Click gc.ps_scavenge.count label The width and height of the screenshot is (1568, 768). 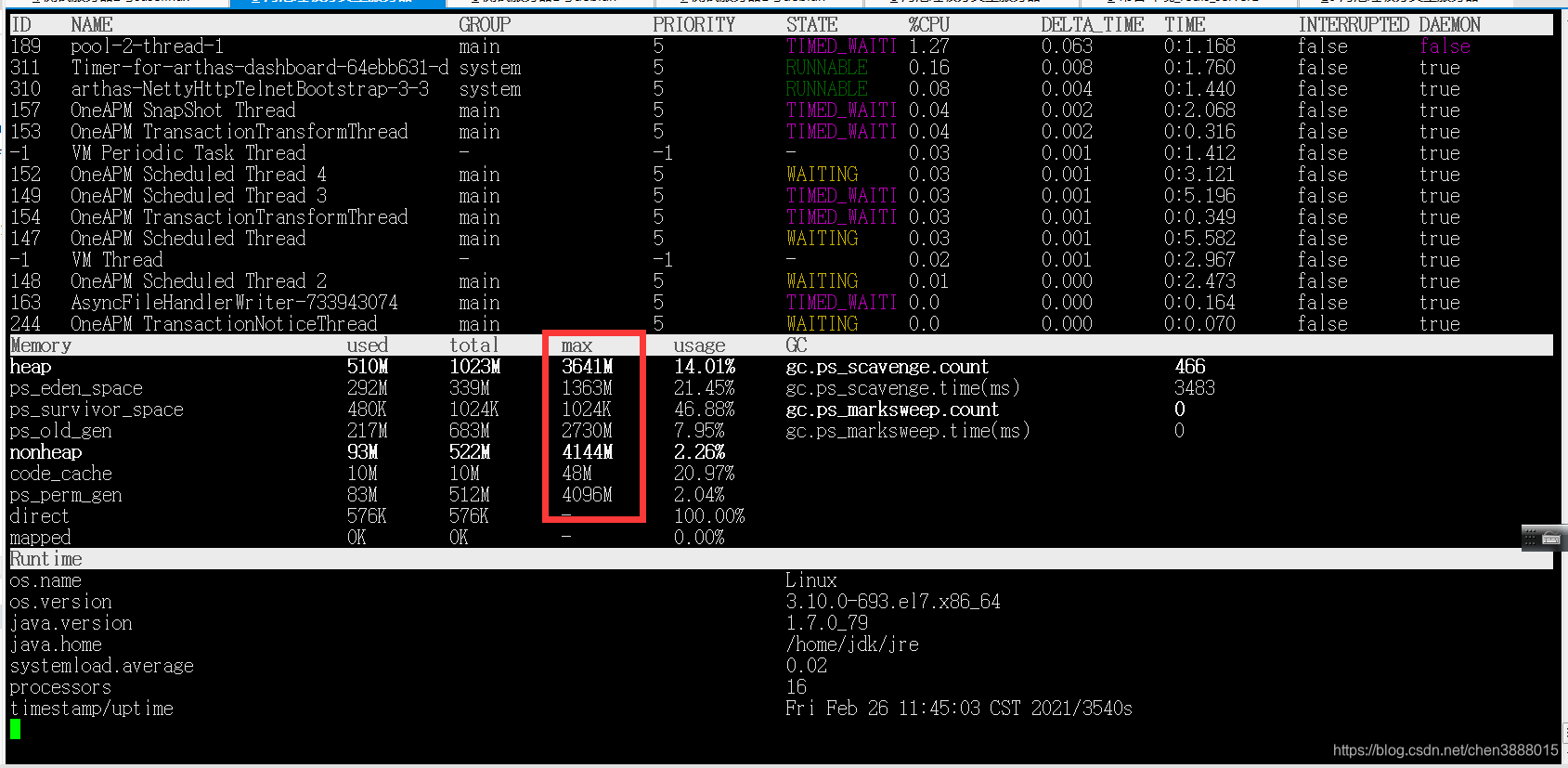pyautogui.click(x=887, y=367)
